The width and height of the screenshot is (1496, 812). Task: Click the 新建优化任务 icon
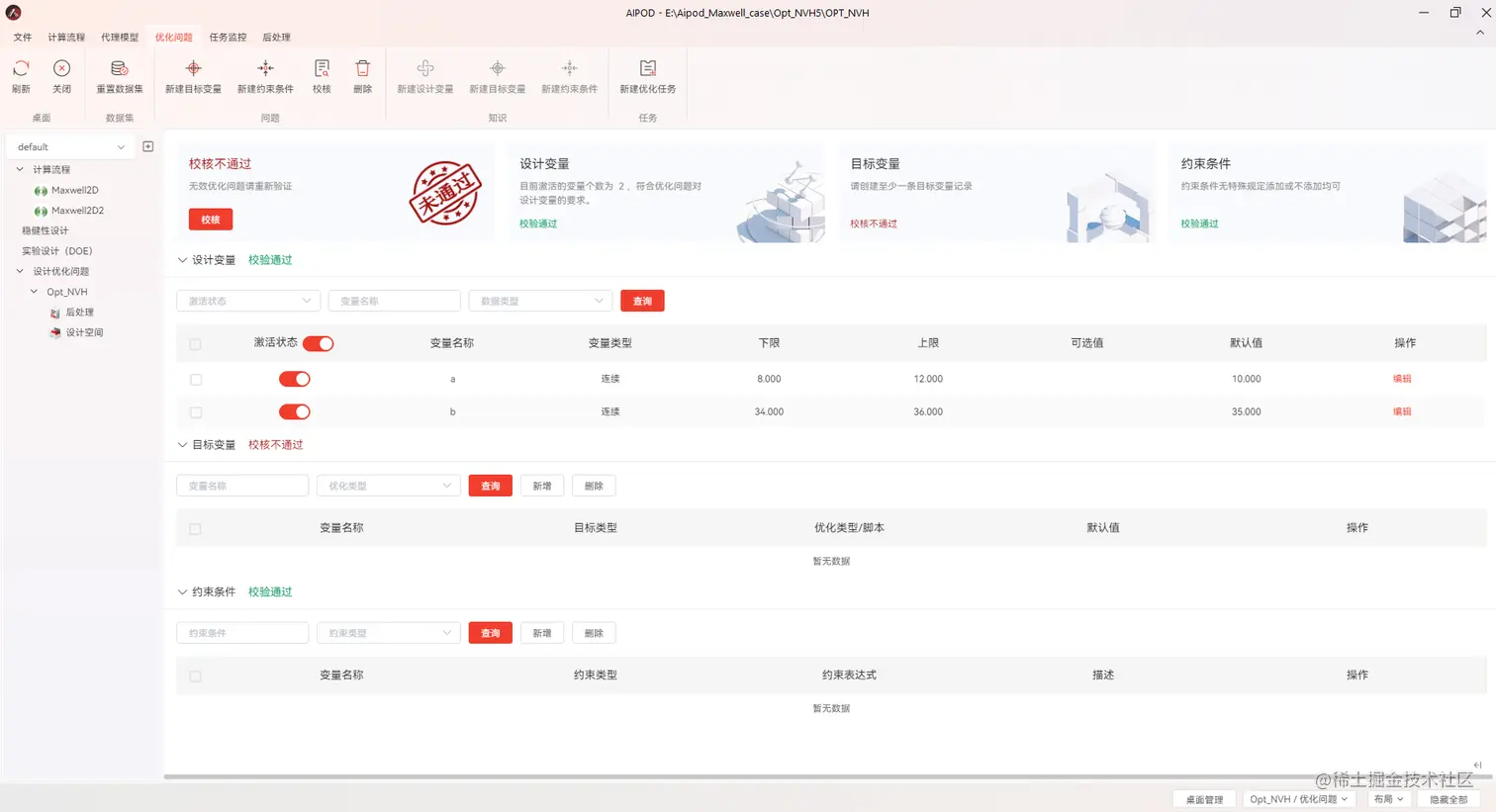[x=648, y=68]
